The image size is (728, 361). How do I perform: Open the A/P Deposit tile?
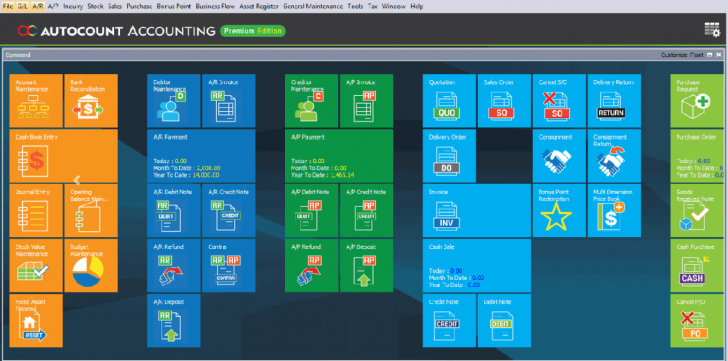tap(366, 265)
